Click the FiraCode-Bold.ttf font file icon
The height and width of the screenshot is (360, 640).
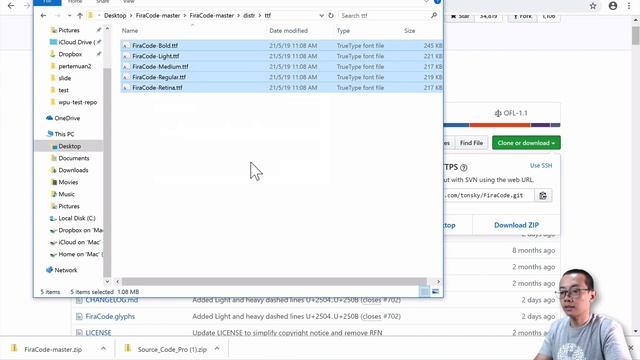(126, 46)
